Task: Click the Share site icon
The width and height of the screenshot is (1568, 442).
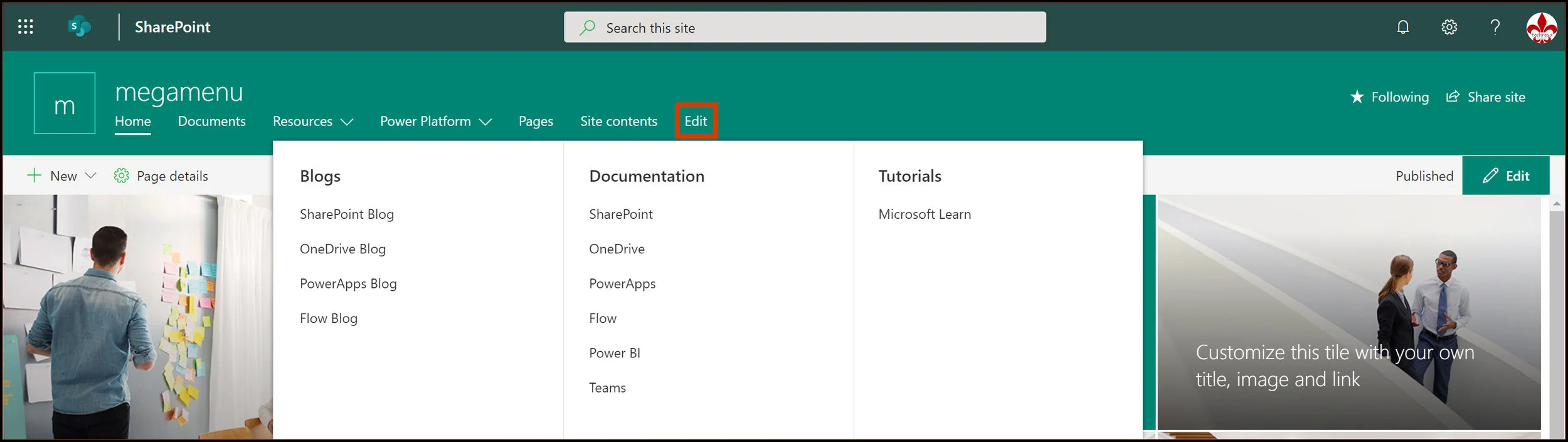Action: [1453, 97]
